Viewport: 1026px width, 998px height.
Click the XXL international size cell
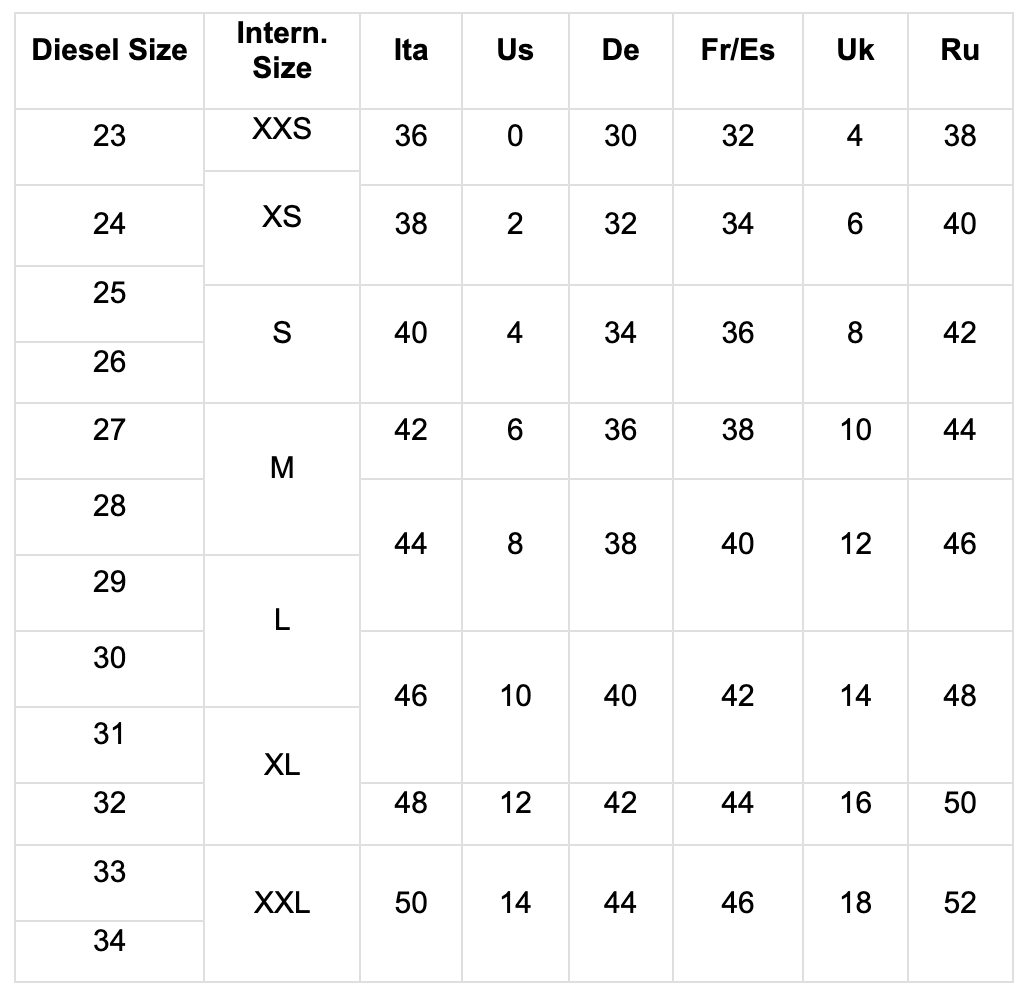click(282, 904)
